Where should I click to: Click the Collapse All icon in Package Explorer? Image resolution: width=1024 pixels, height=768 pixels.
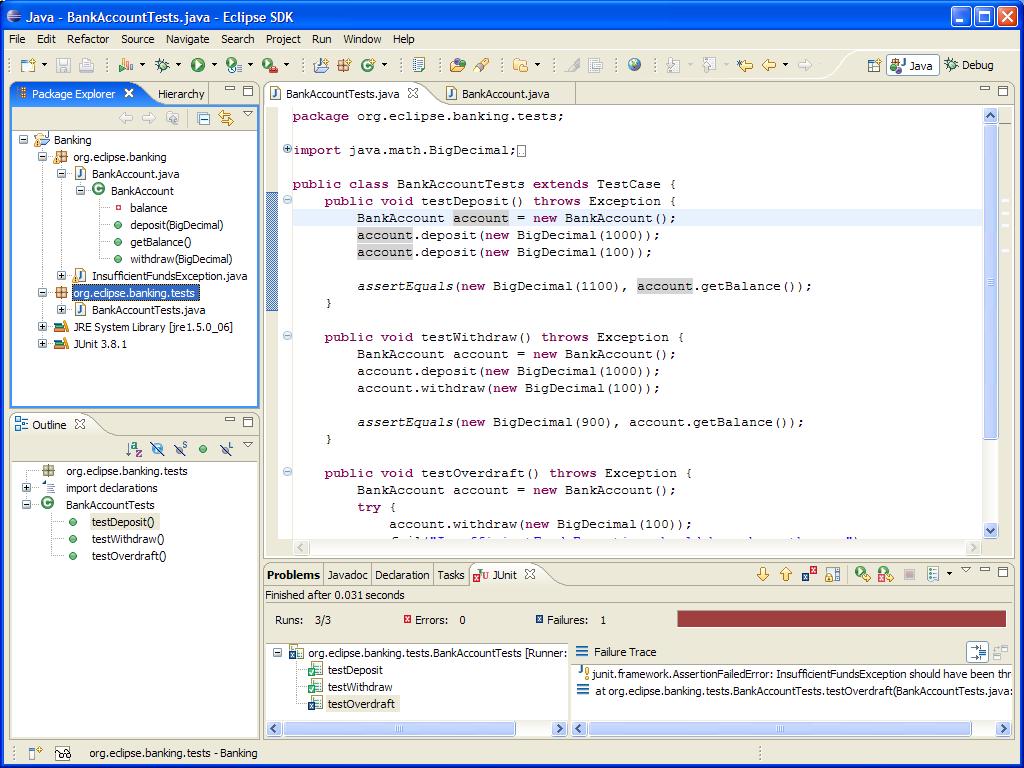tap(203, 118)
